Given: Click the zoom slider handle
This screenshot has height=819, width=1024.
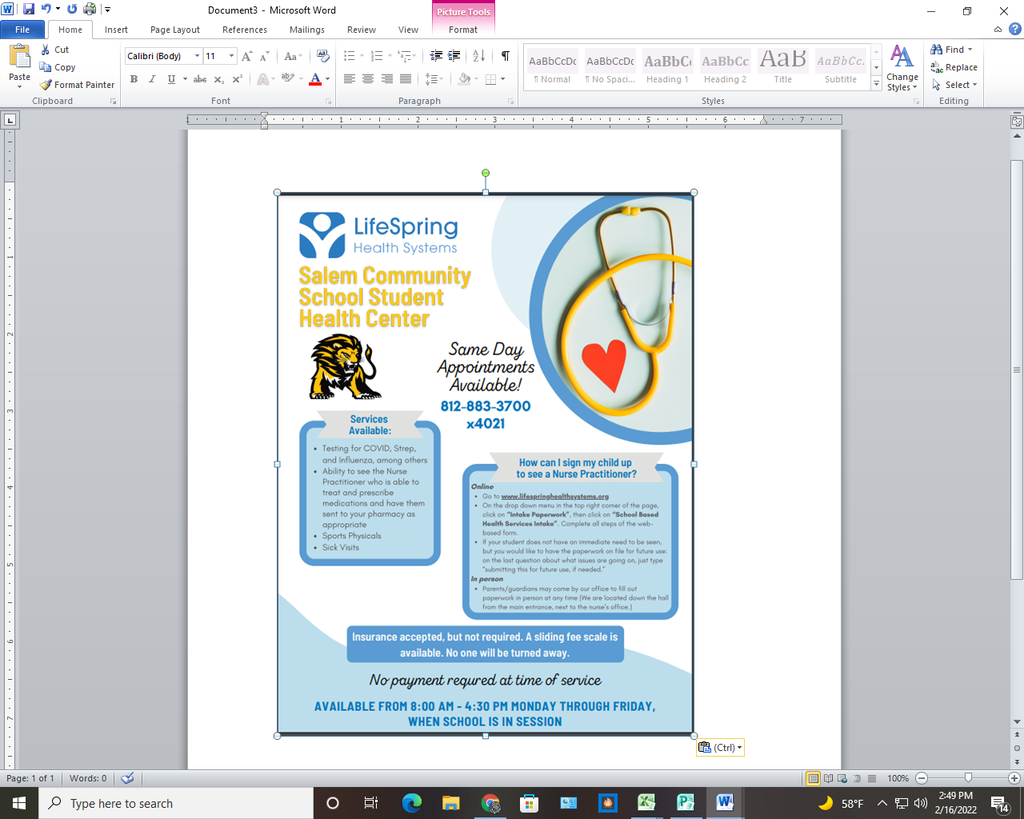Looking at the screenshot, I should pos(968,778).
